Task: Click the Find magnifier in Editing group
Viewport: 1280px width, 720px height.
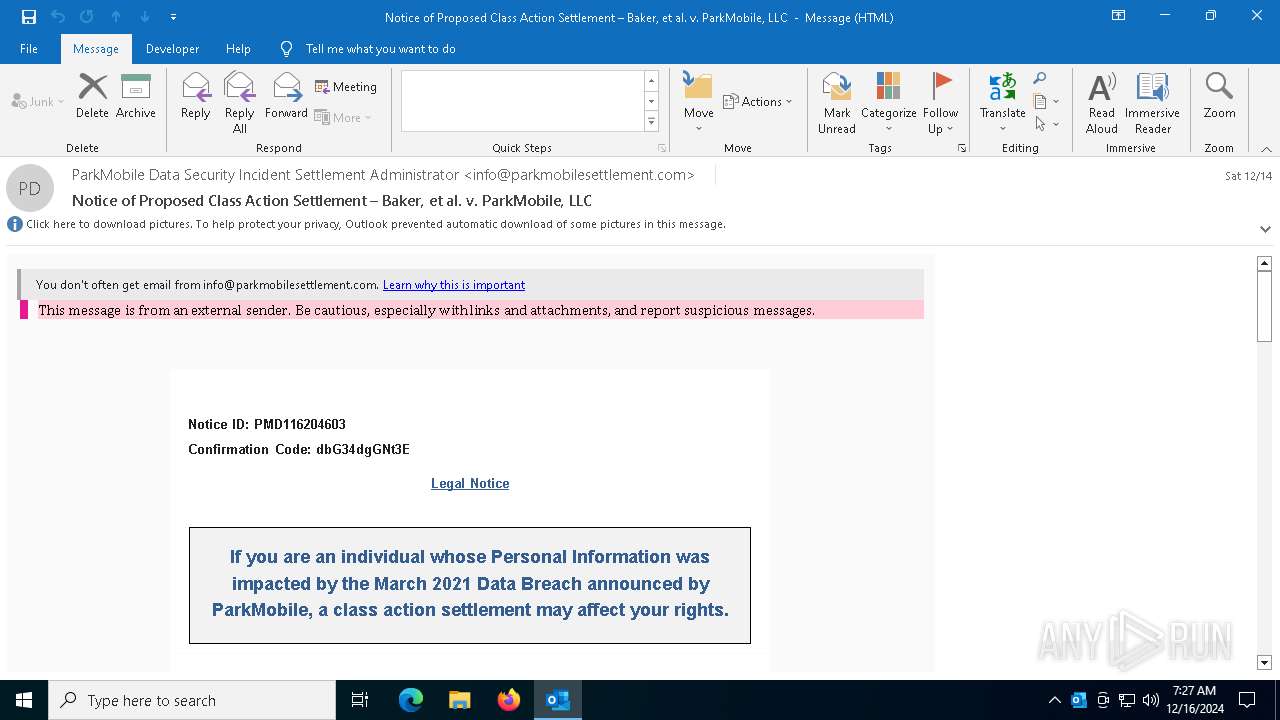Action: (1040, 79)
